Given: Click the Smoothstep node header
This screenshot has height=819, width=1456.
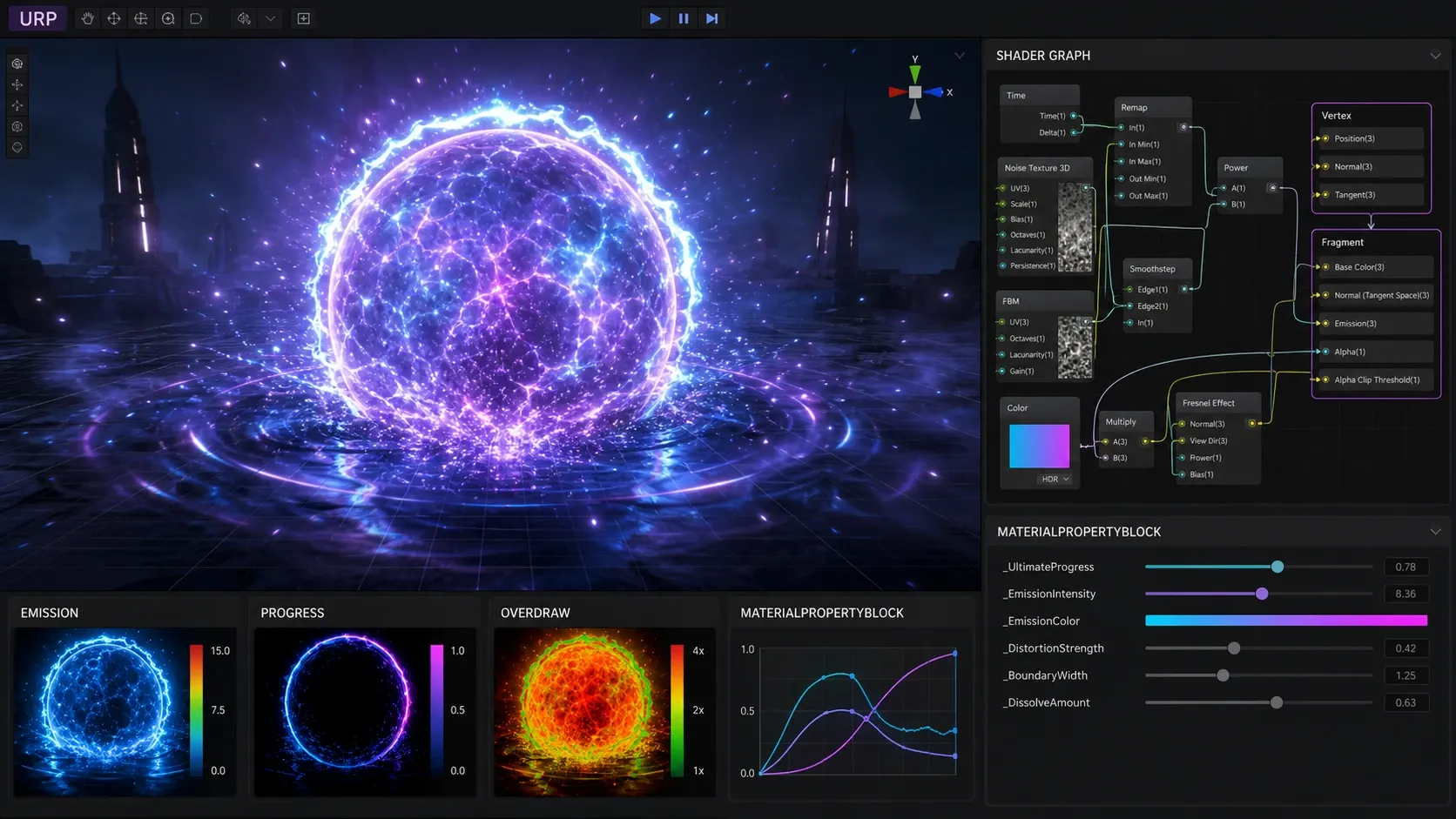Looking at the screenshot, I should point(1156,269).
